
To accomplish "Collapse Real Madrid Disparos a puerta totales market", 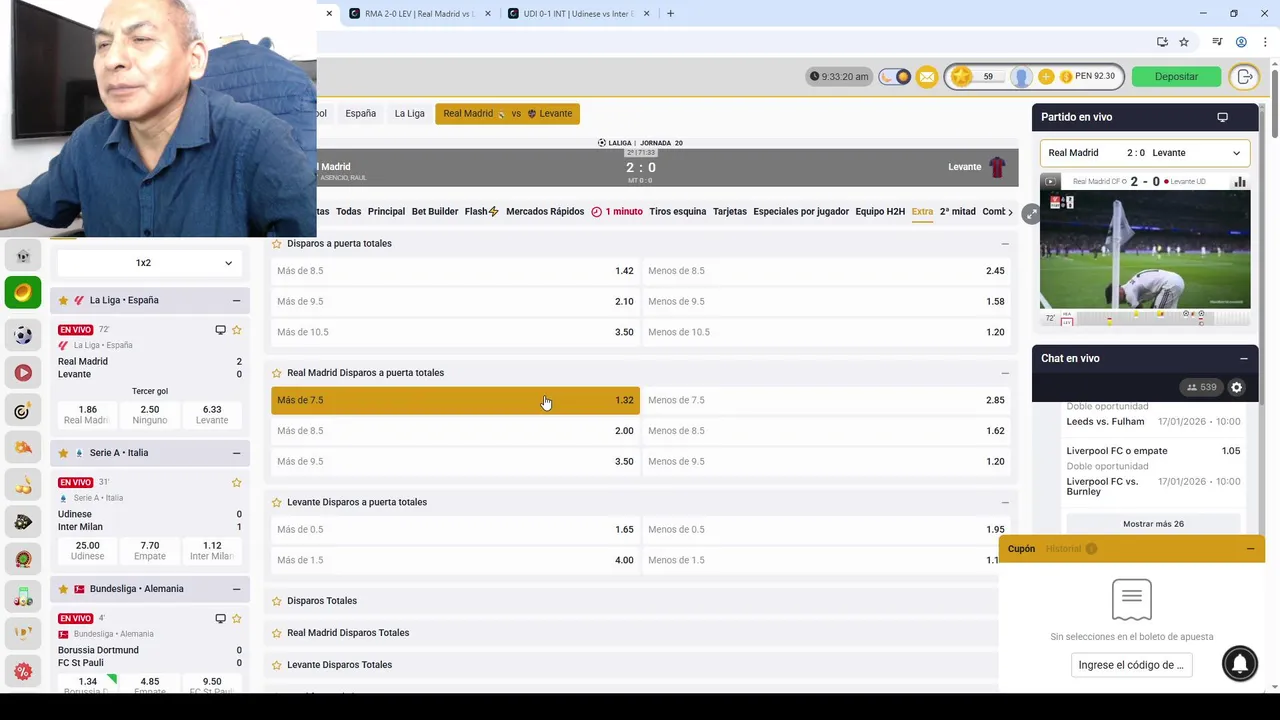I will 1005,373.
